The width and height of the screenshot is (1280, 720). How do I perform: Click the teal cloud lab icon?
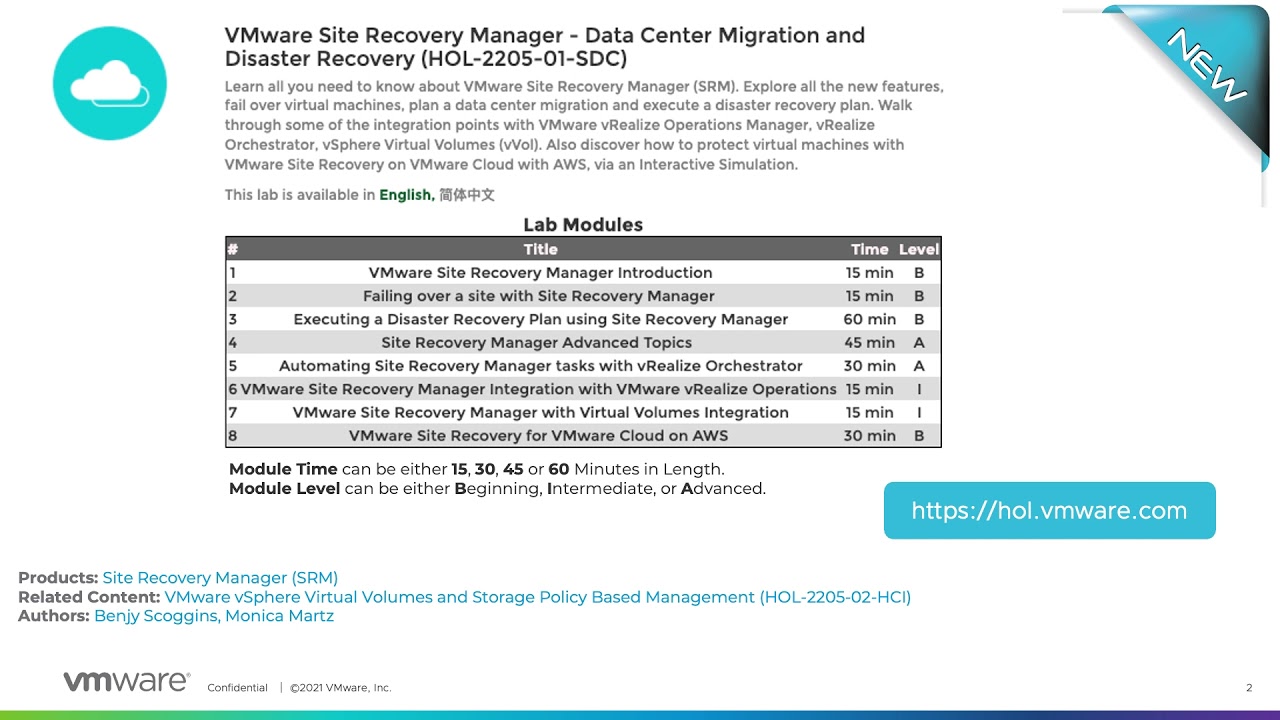[109, 83]
